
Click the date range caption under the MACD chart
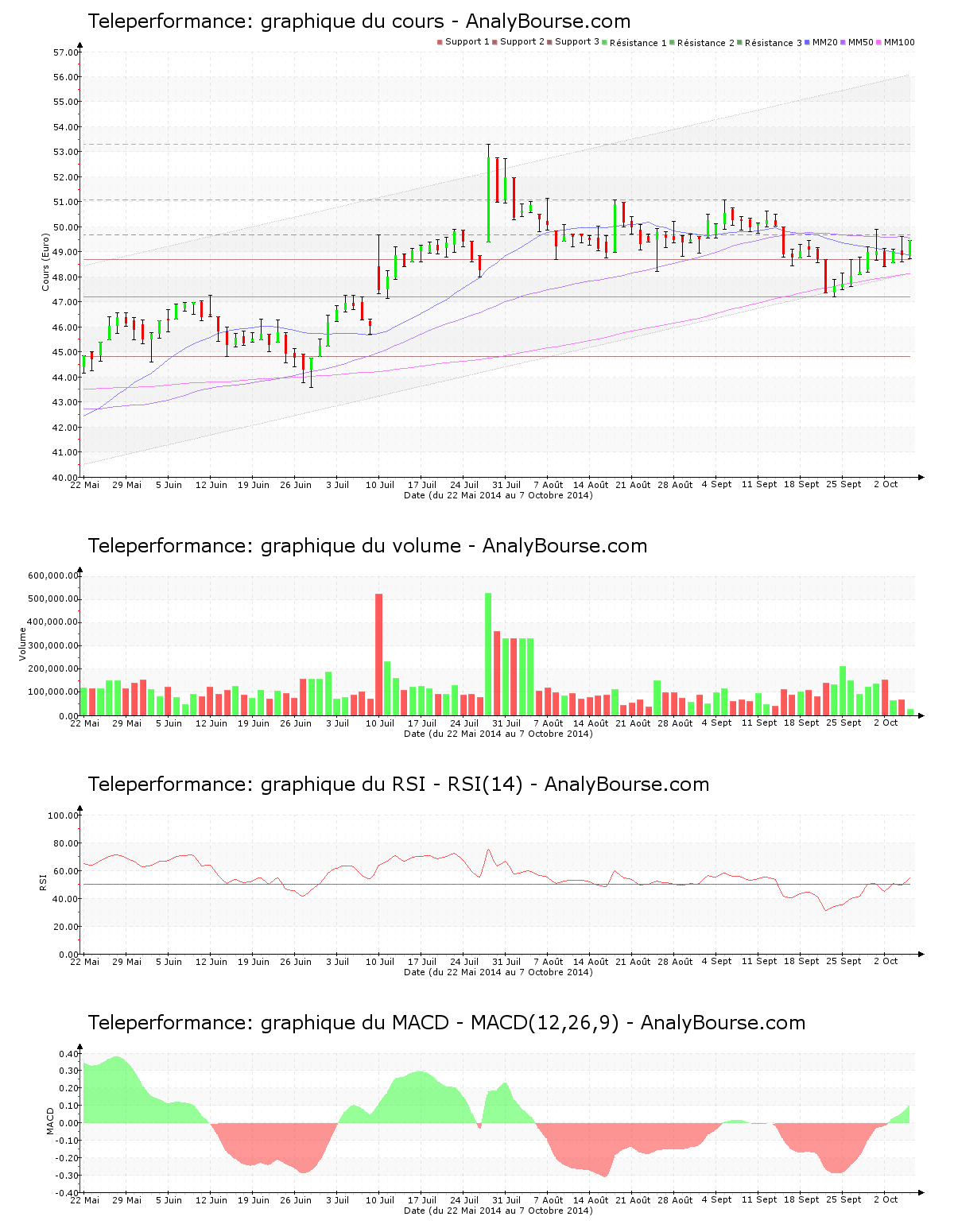[498, 1211]
